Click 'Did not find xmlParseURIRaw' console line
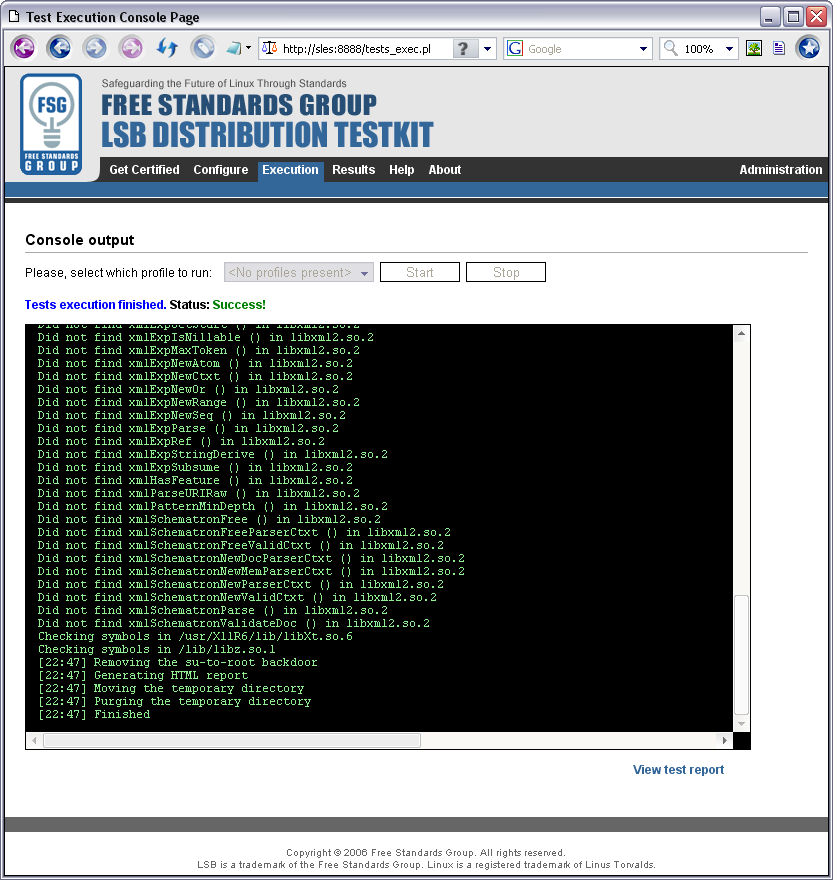 tap(199, 493)
